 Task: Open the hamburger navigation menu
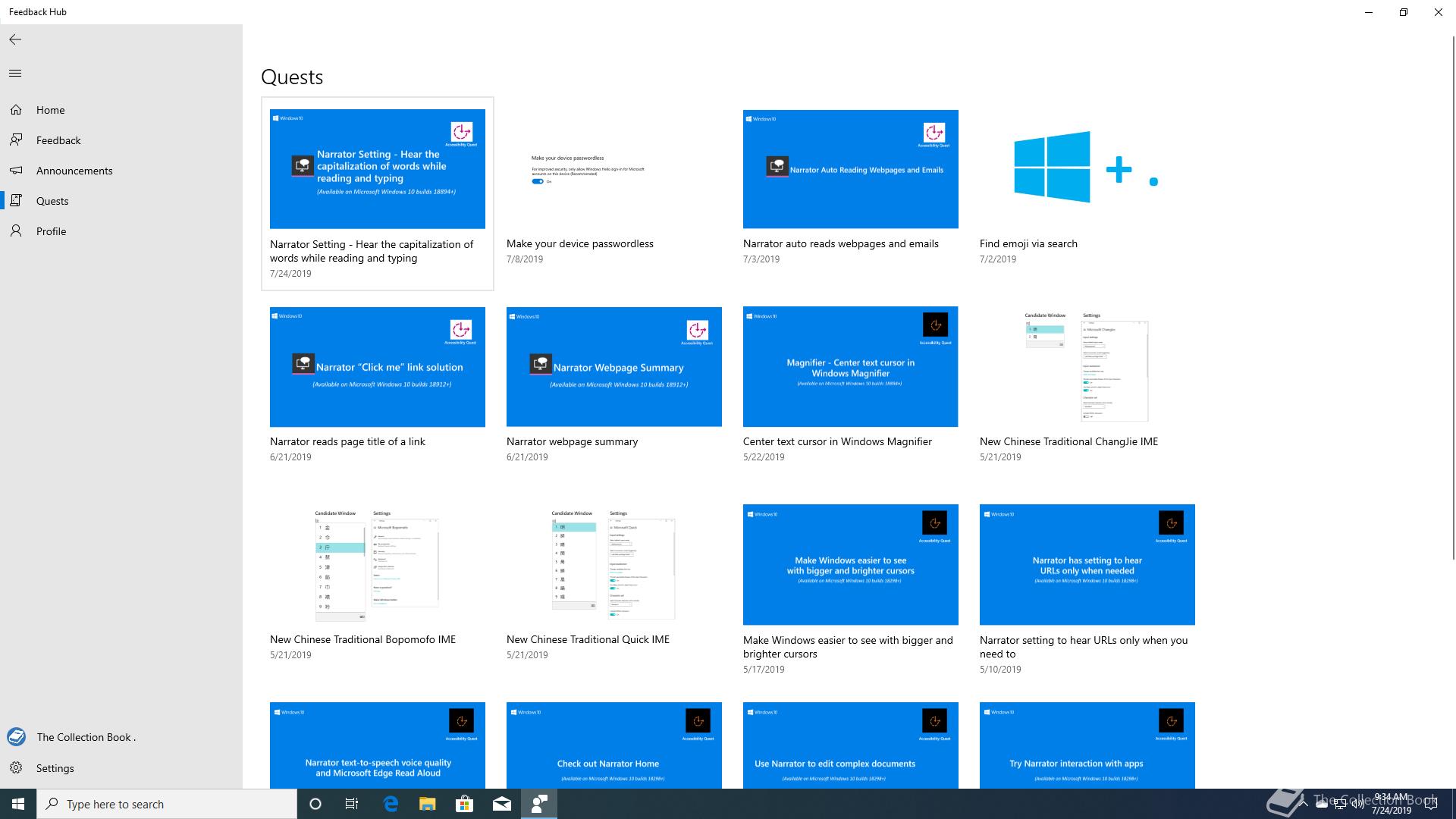[15, 74]
